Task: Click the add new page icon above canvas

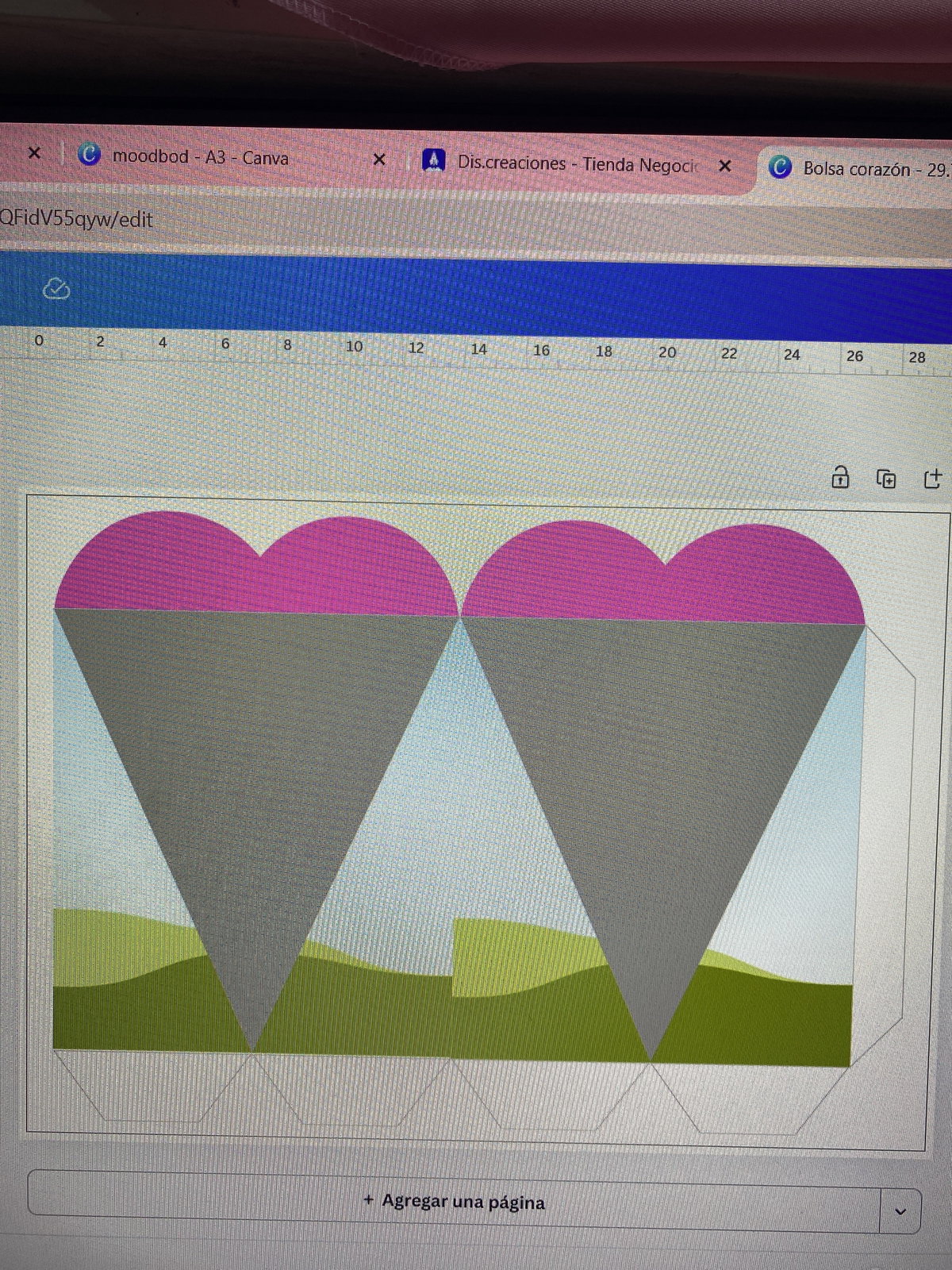Action: click(932, 479)
